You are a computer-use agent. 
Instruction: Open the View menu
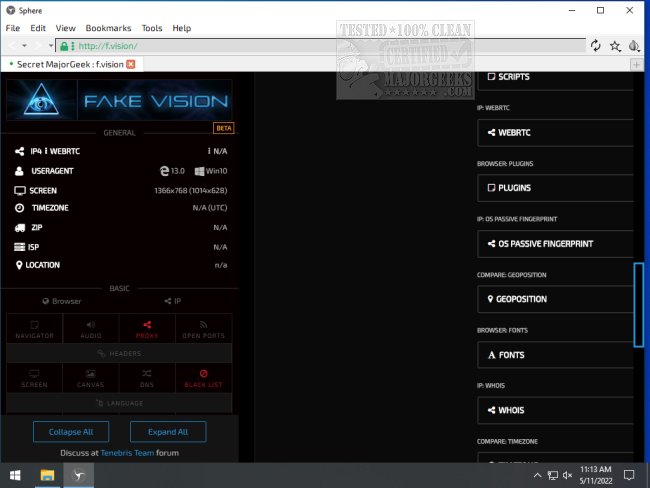click(x=65, y=28)
